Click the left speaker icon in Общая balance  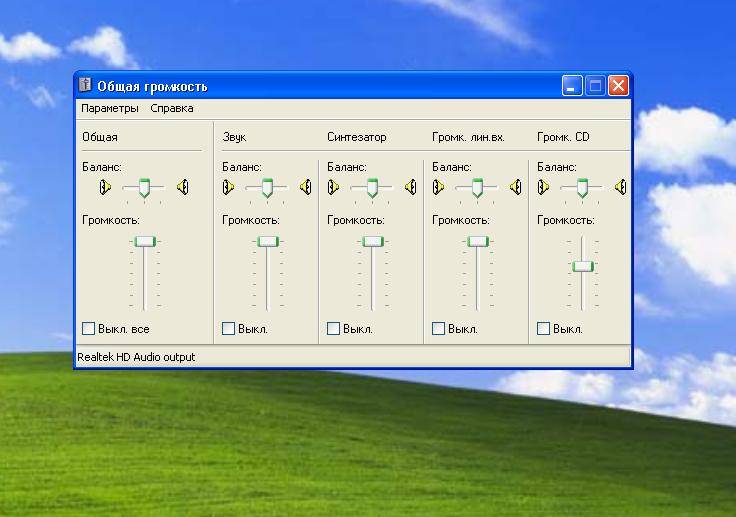105,187
